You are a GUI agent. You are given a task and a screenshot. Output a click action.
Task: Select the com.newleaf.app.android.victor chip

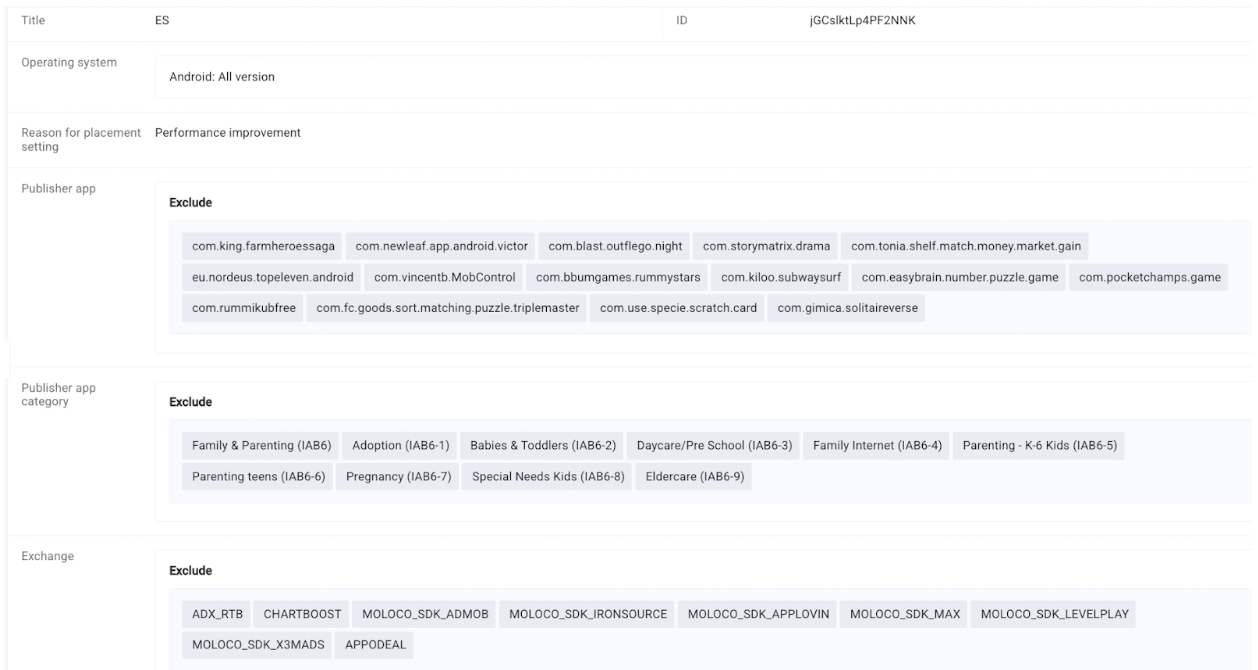[x=441, y=246]
